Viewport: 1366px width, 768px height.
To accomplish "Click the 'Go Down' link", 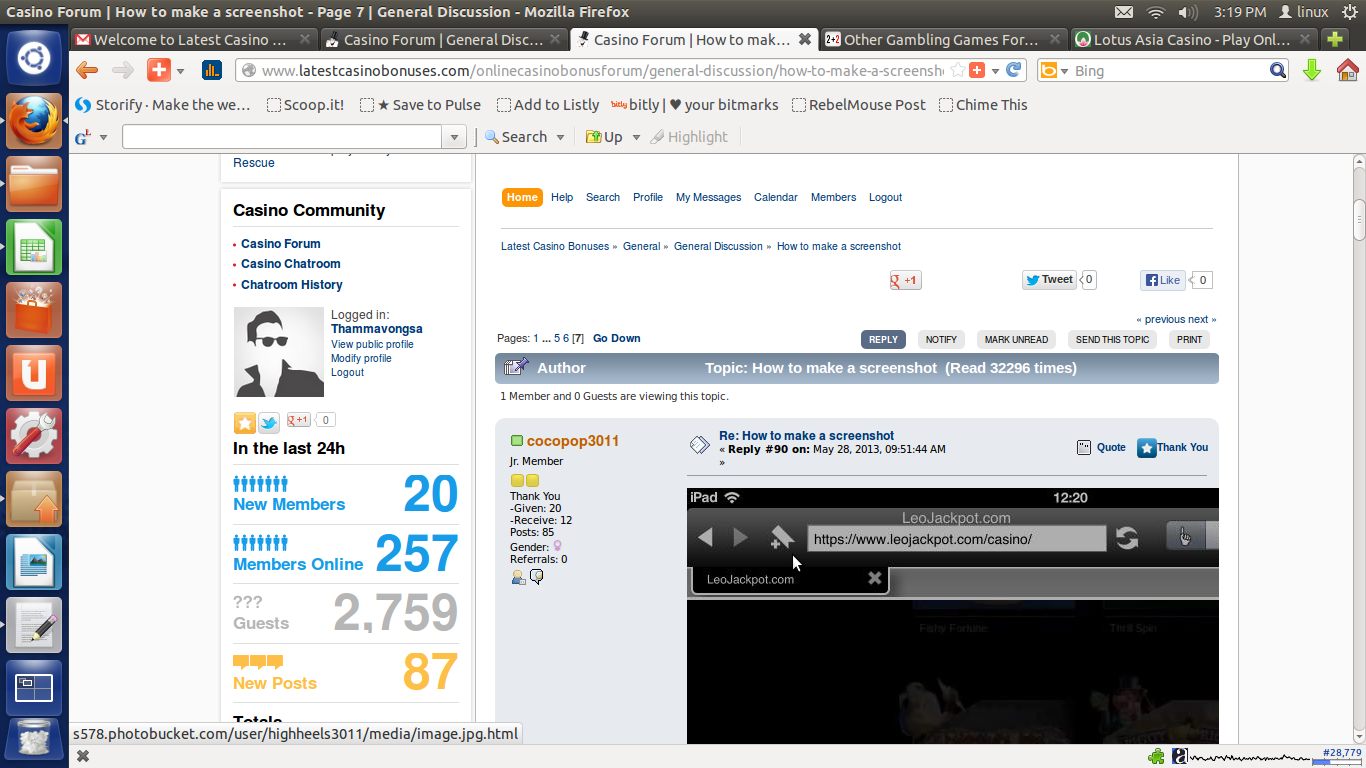I will (616, 339).
